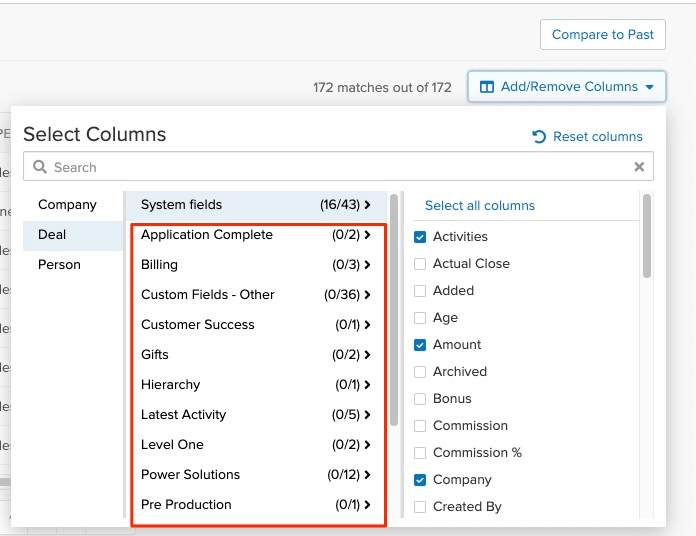Click the magnifier icon in search field
The height and width of the screenshot is (536, 696).
point(40,167)
